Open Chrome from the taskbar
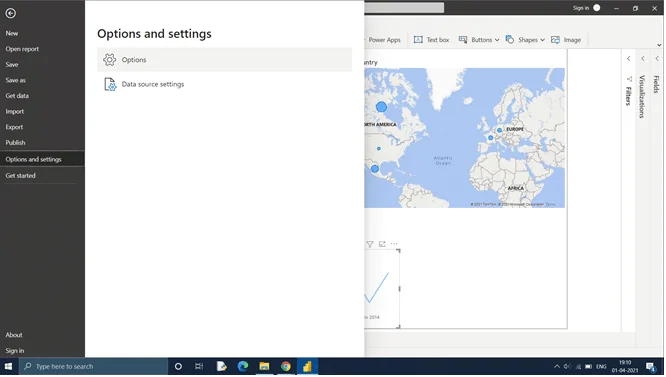Screen dimensions: 666x377 click(x=286, y=367)
